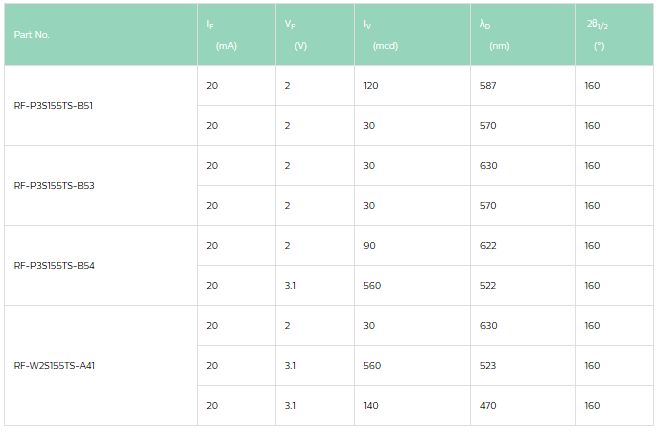660x432 pixels.
Task: Select the RF-P3S155TS-B54 part number
Action: (54, 266)
